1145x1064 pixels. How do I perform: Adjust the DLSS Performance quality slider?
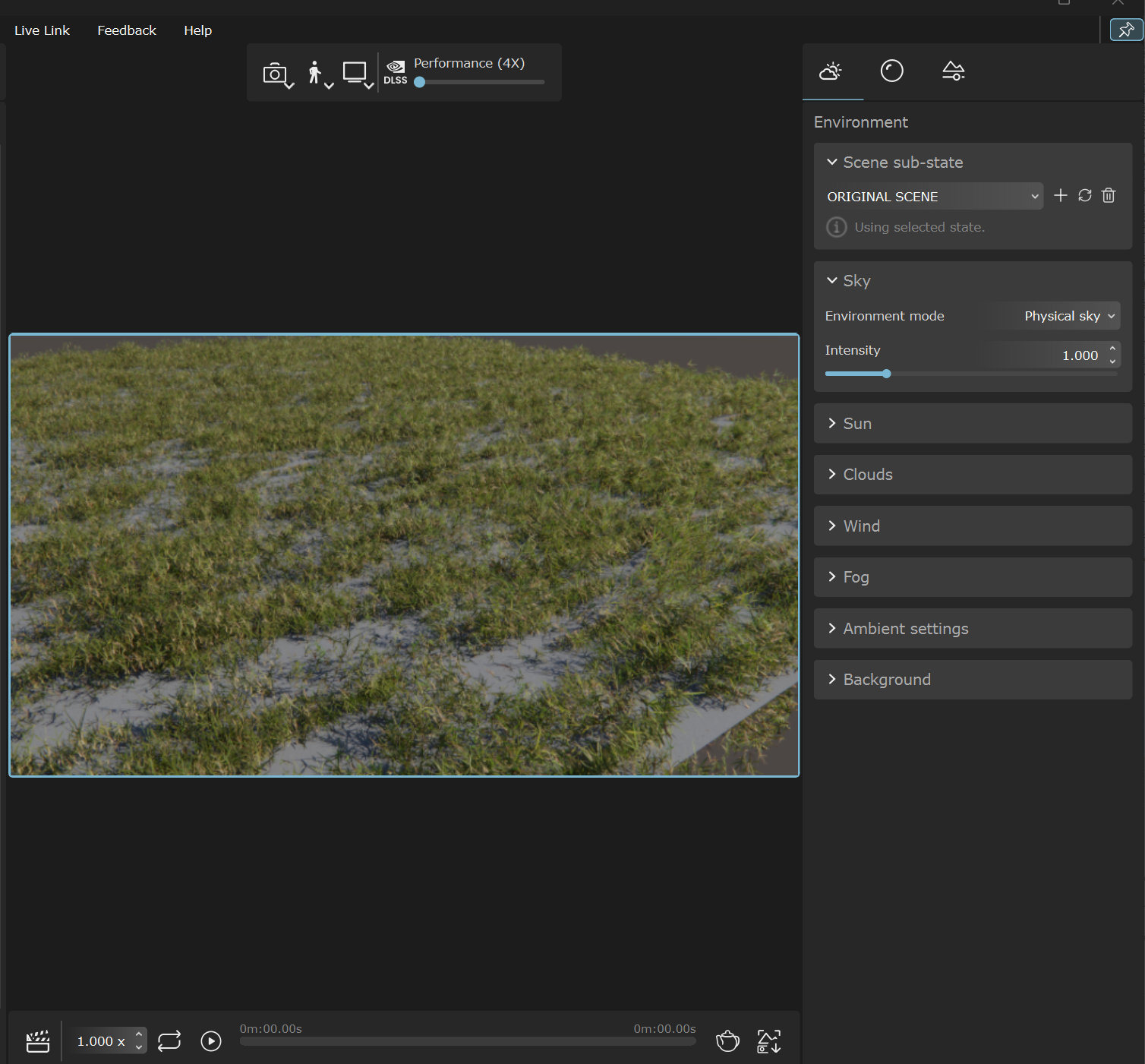[x=479, y=82]
